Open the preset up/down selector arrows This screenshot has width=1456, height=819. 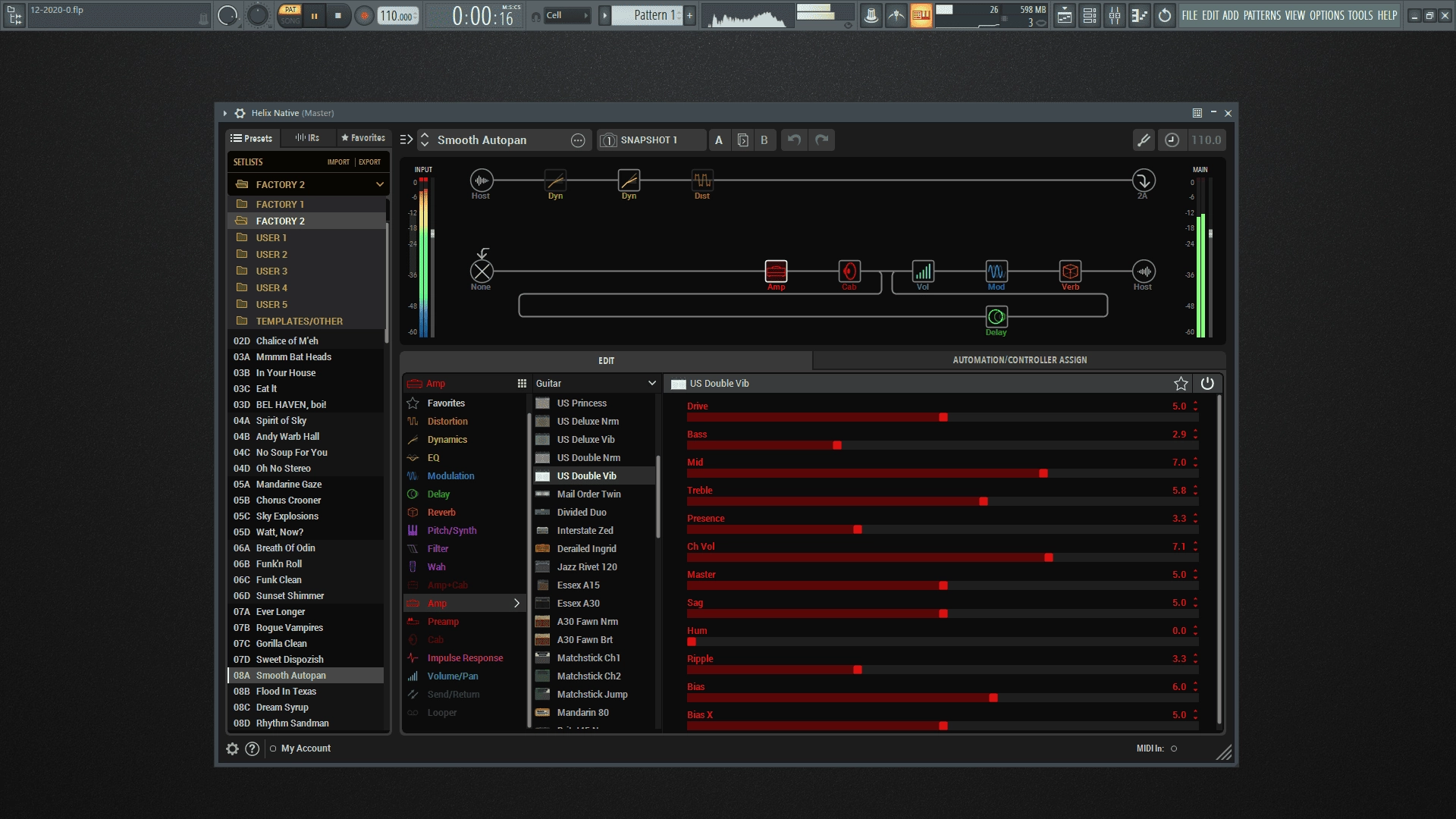425,140
